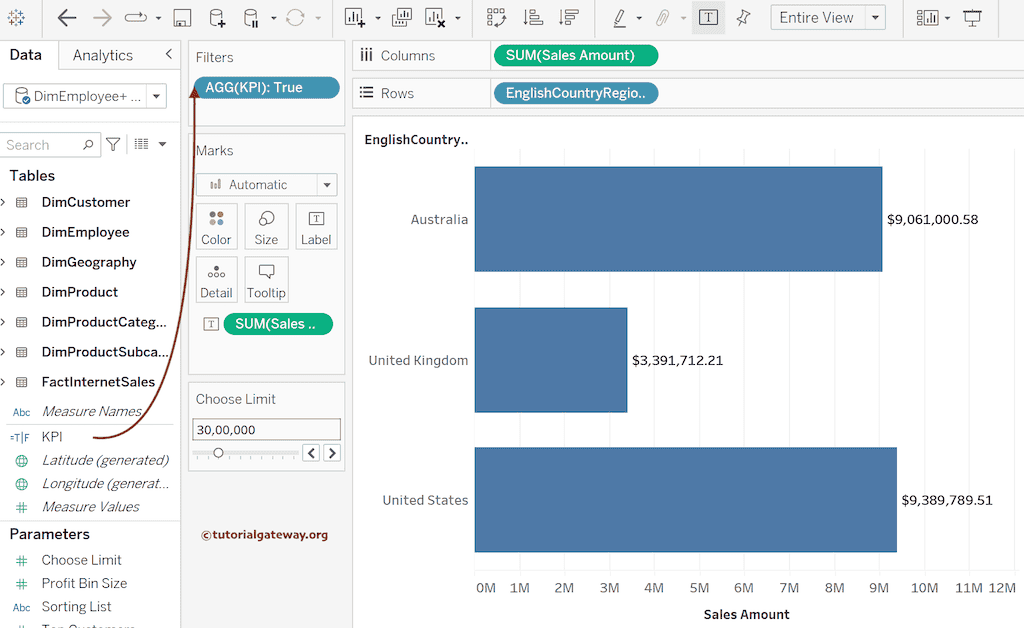Select the Color button on the Marks card
Viewport: 1024px width, 628px height.
click(216, 226)
